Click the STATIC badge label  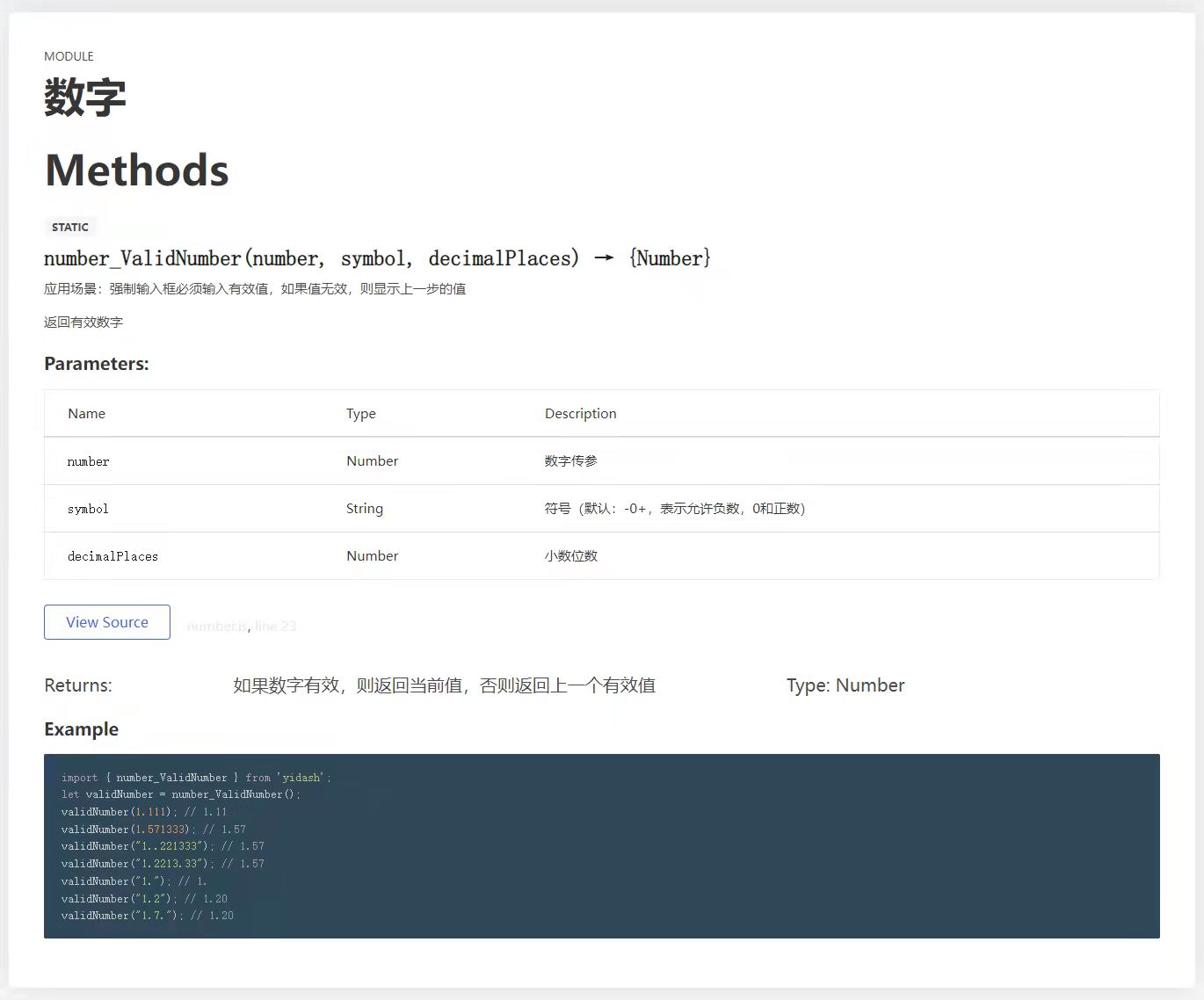[x=70, y=227]
